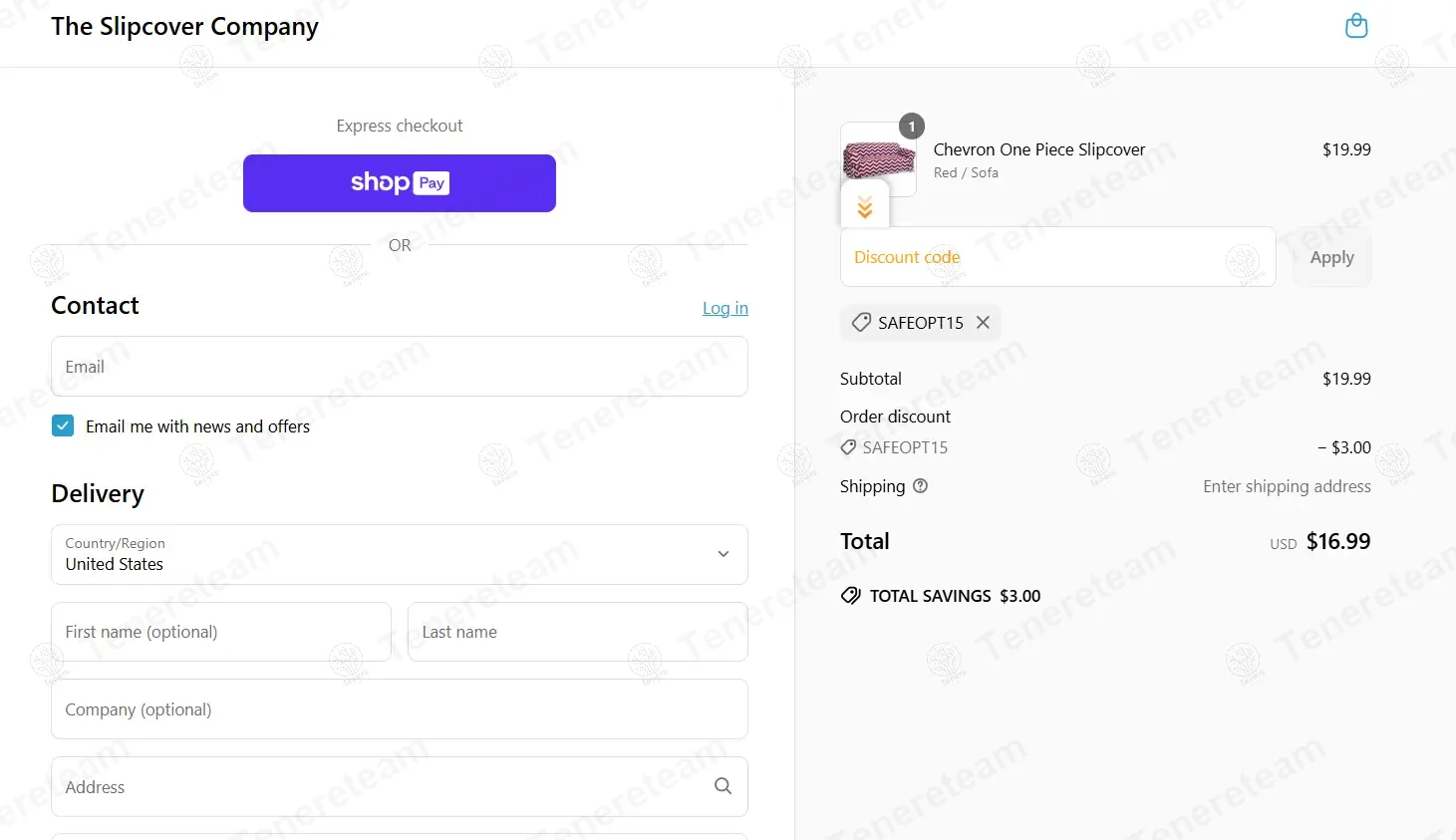Apply the discount code
The image size is (1456, 840).
[x=1331, y=257]
